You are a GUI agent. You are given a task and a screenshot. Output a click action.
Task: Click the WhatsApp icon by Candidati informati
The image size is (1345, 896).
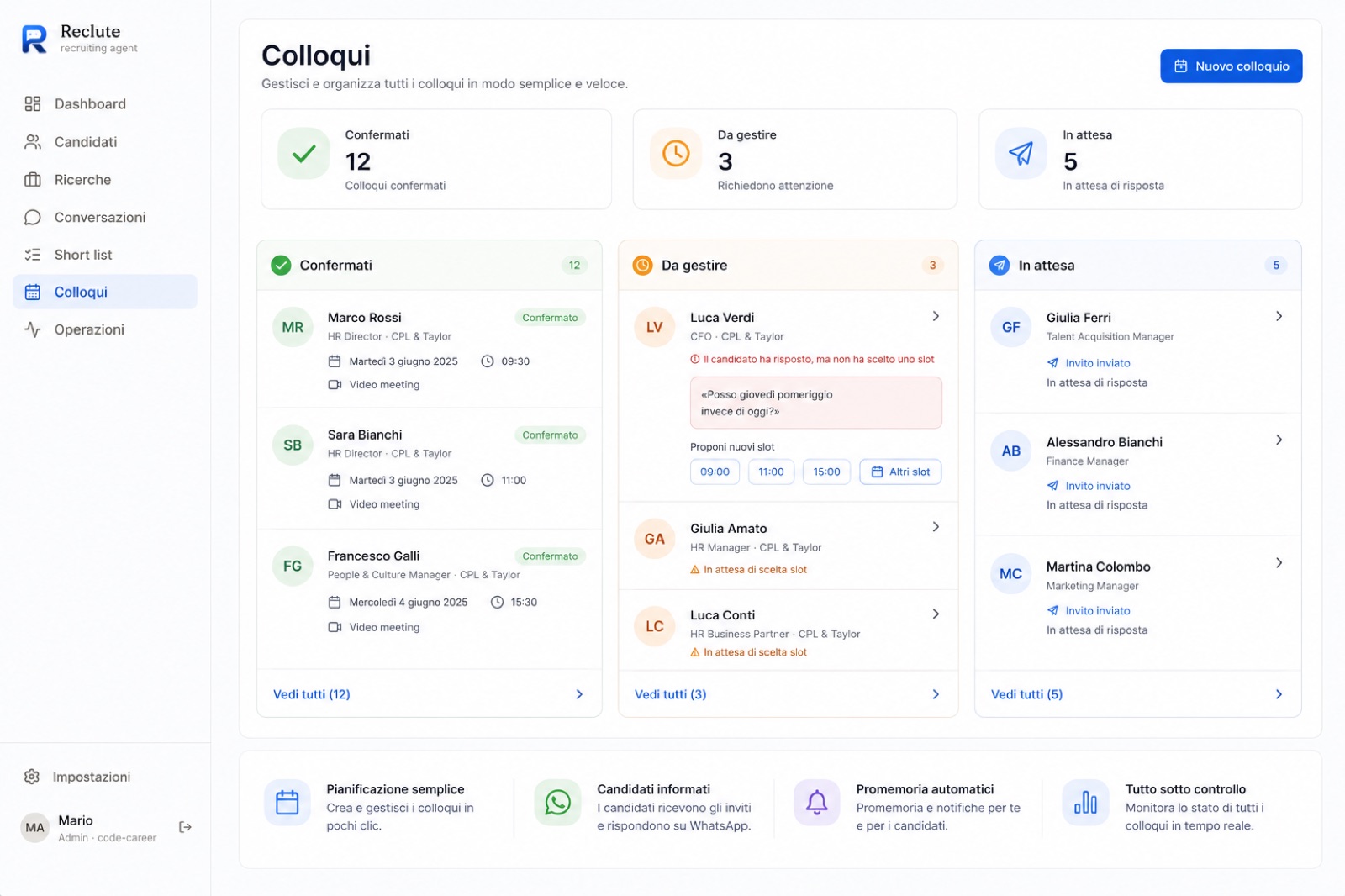(x=557, y=803)
